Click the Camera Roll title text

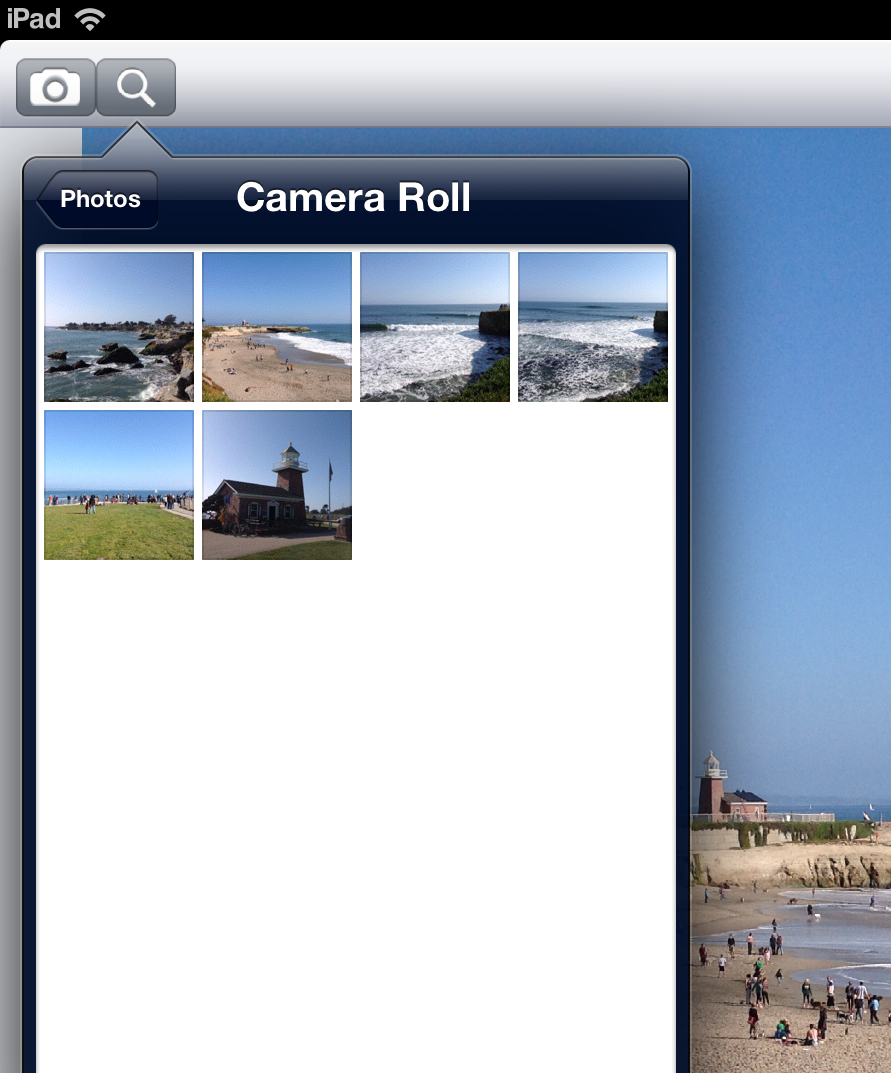(x=354, y=198)
